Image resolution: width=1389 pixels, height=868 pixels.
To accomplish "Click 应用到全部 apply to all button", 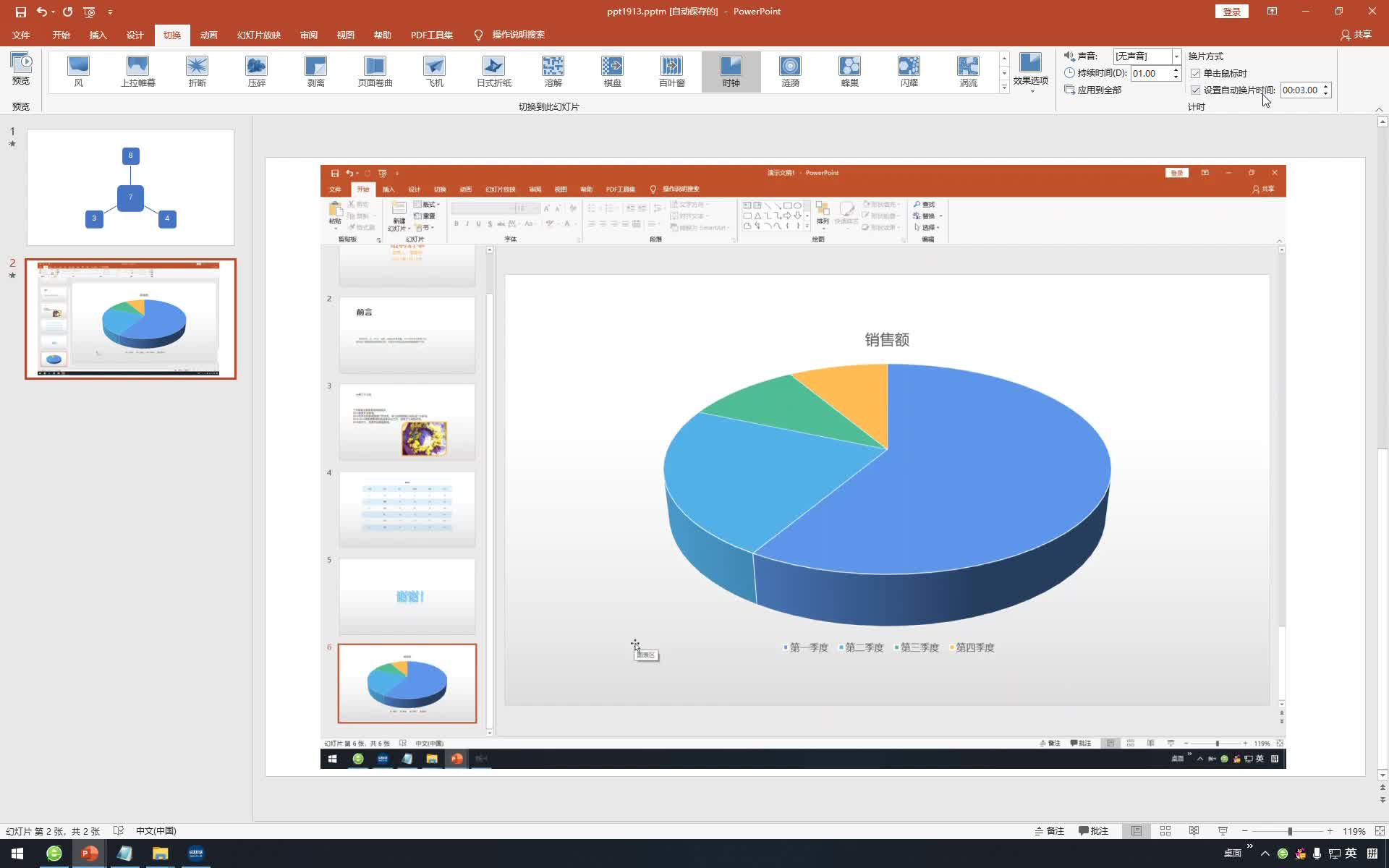I will [x=1093, y=90].
